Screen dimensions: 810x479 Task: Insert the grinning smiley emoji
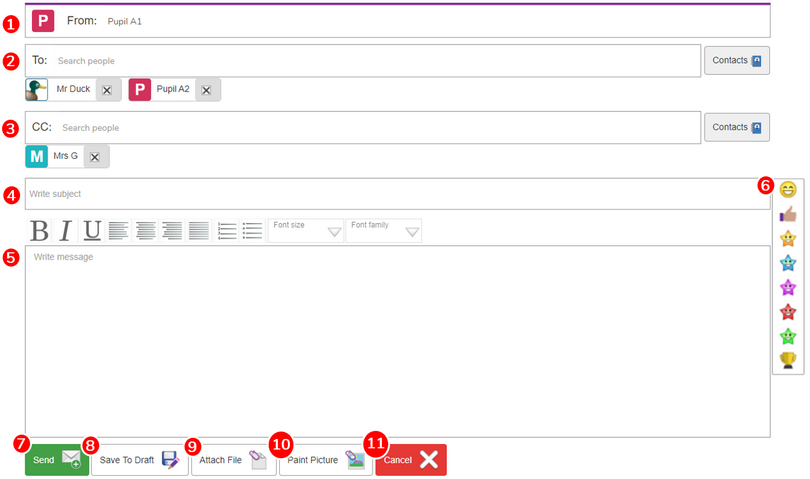click(788, 190)
